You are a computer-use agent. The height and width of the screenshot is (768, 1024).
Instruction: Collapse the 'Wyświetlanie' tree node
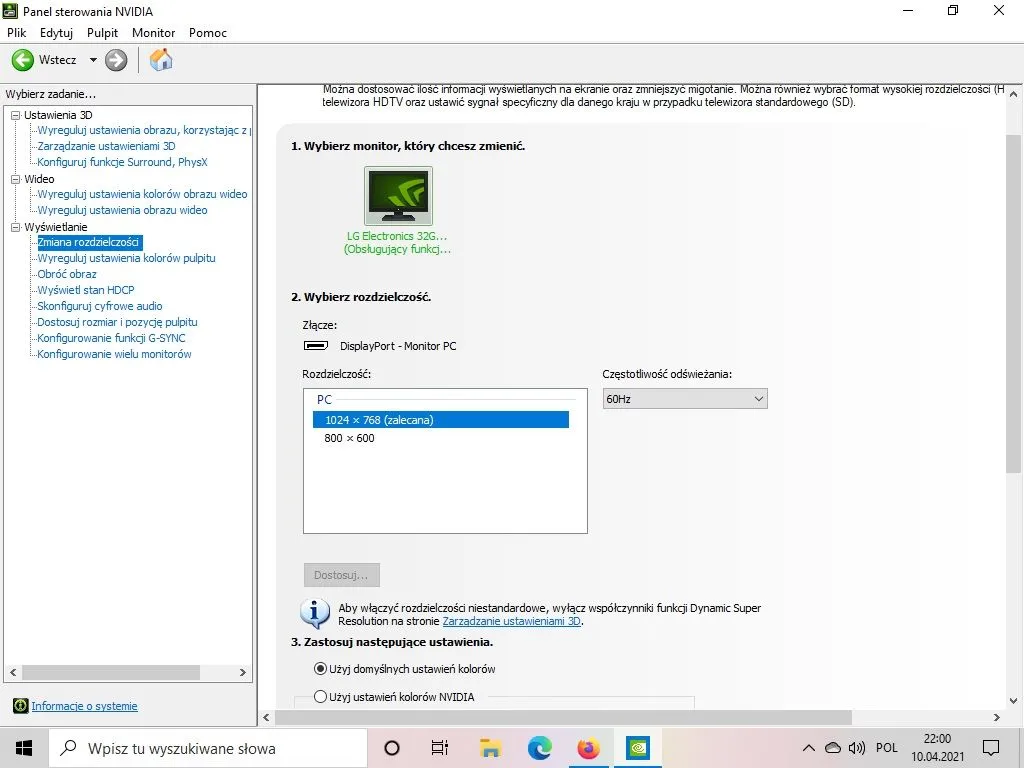[x=15, y=227]
